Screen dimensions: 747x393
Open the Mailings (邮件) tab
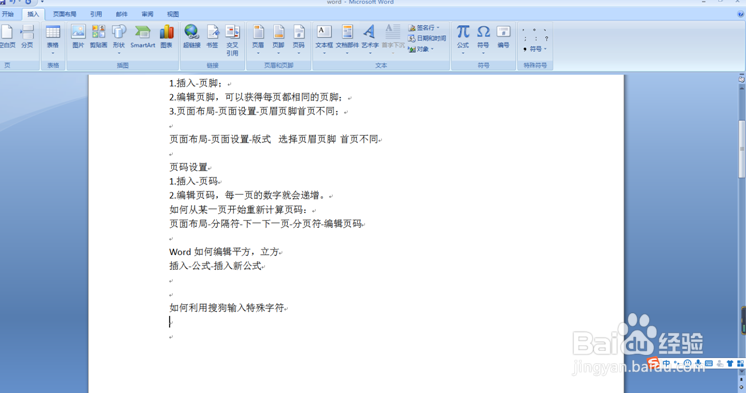pyautogui.click(x=121, y=14)
